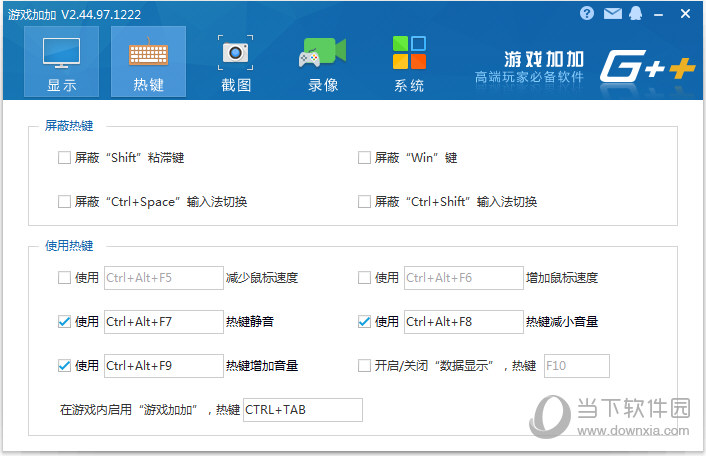Toggle 屏蔽 Ctrl+Shift 输入法切换 checkbox
Image resolution: width=706 pixels, height=456 pixels.
click(x=364, y=201)
